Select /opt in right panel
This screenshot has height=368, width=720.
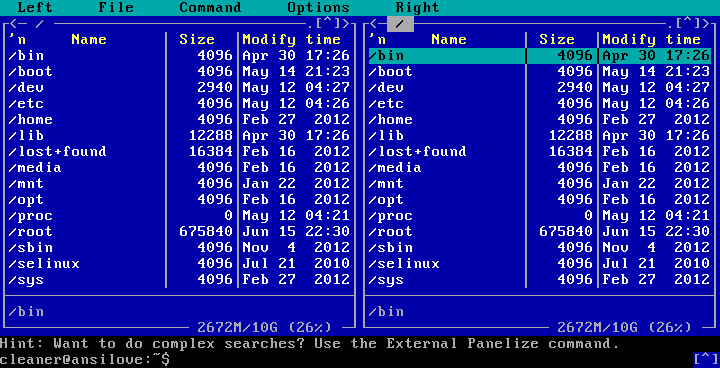click(x=540, y=200)
